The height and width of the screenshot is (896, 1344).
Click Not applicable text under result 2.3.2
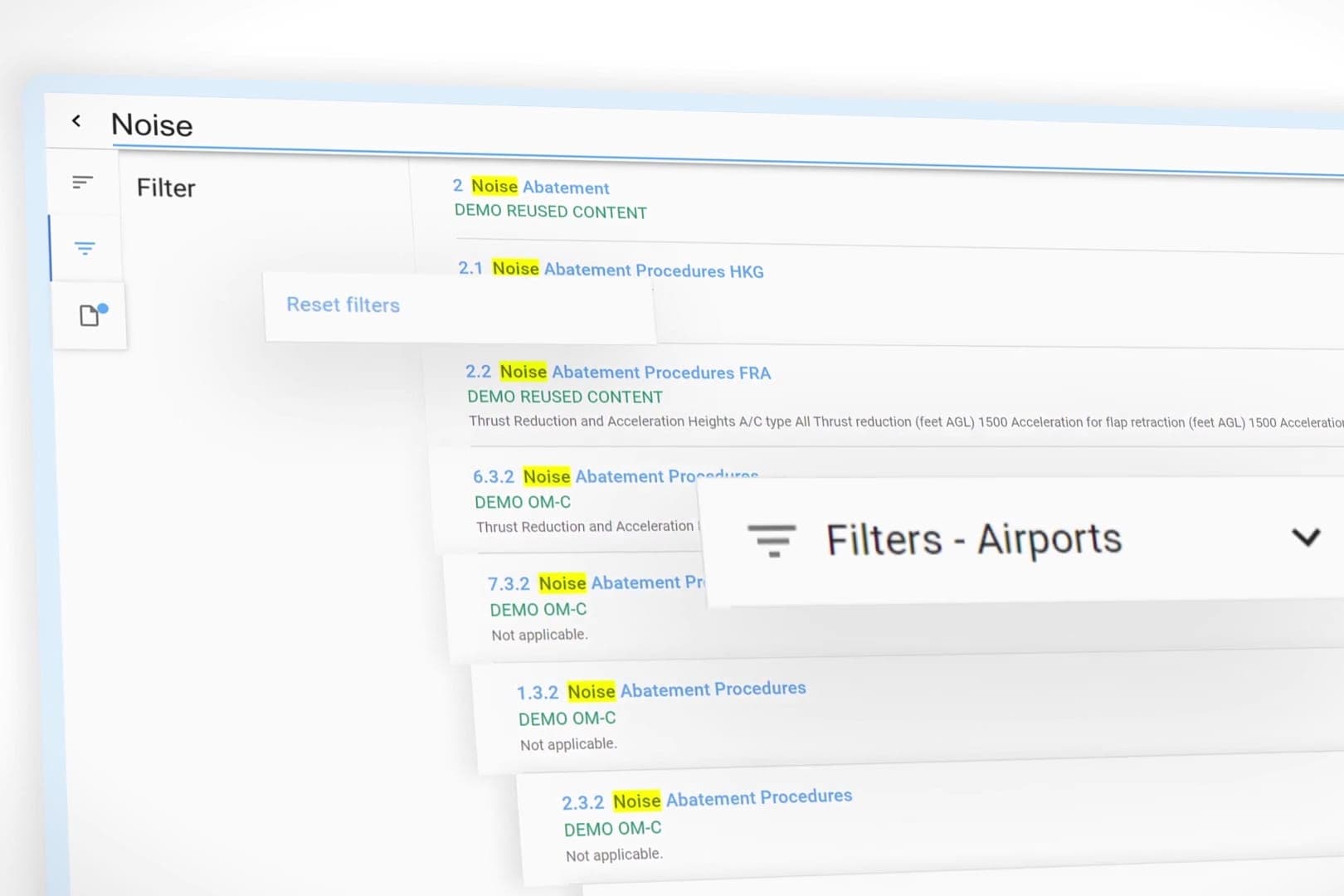[614, 855]
